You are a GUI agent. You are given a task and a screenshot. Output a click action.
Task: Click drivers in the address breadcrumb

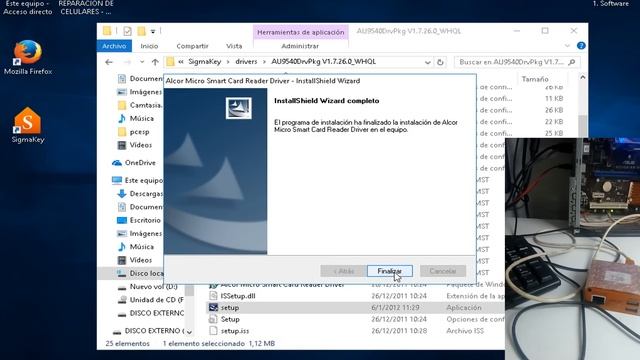[x=246, y=62]
